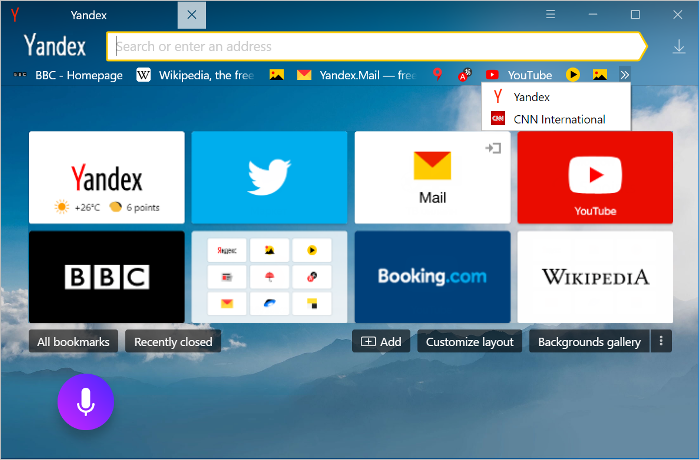Click the Yandex logo beside the address bar
This screenshot has height=460, width=700.
(55, 46)
